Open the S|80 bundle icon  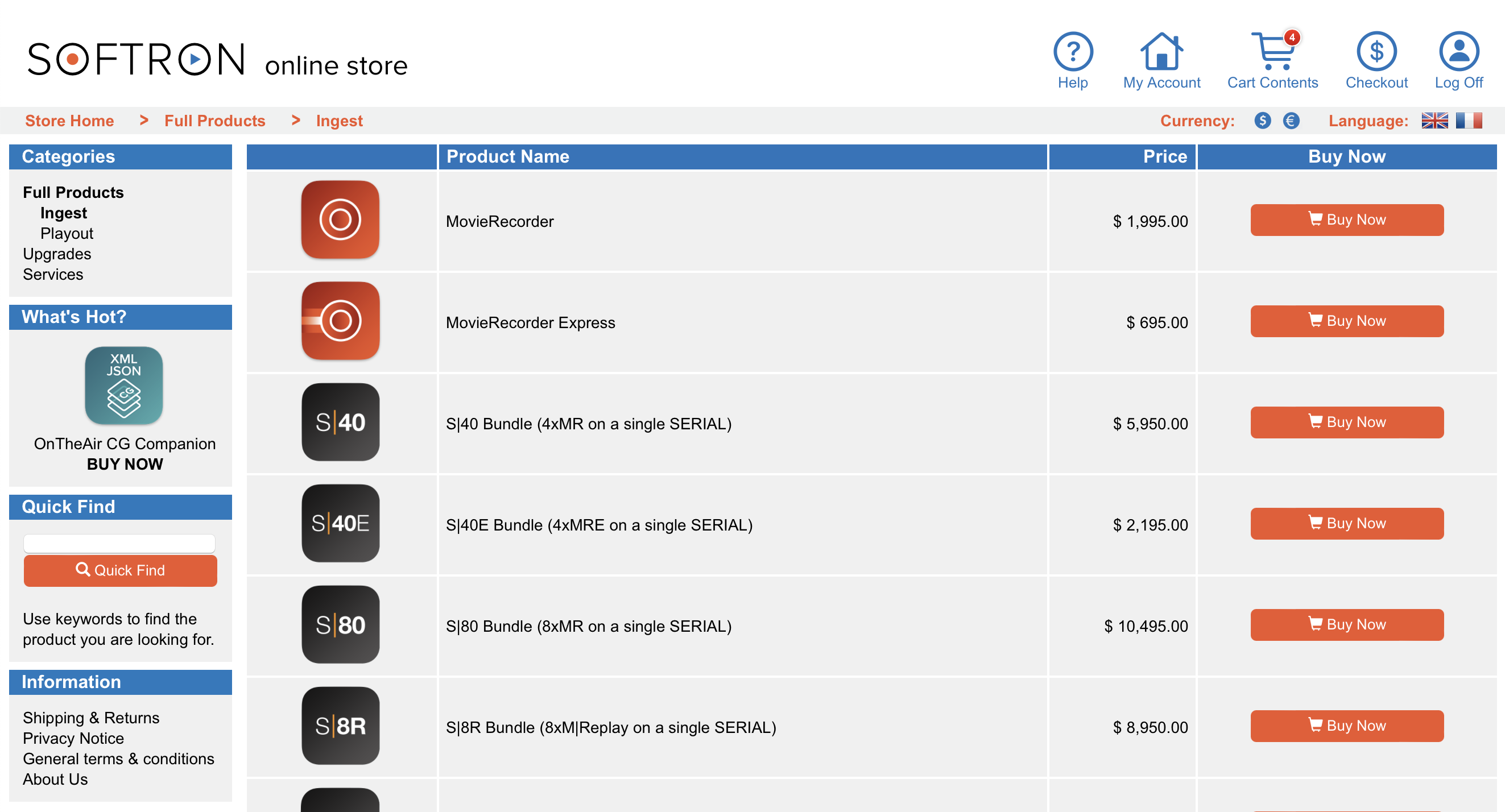(x=340, y=624)
